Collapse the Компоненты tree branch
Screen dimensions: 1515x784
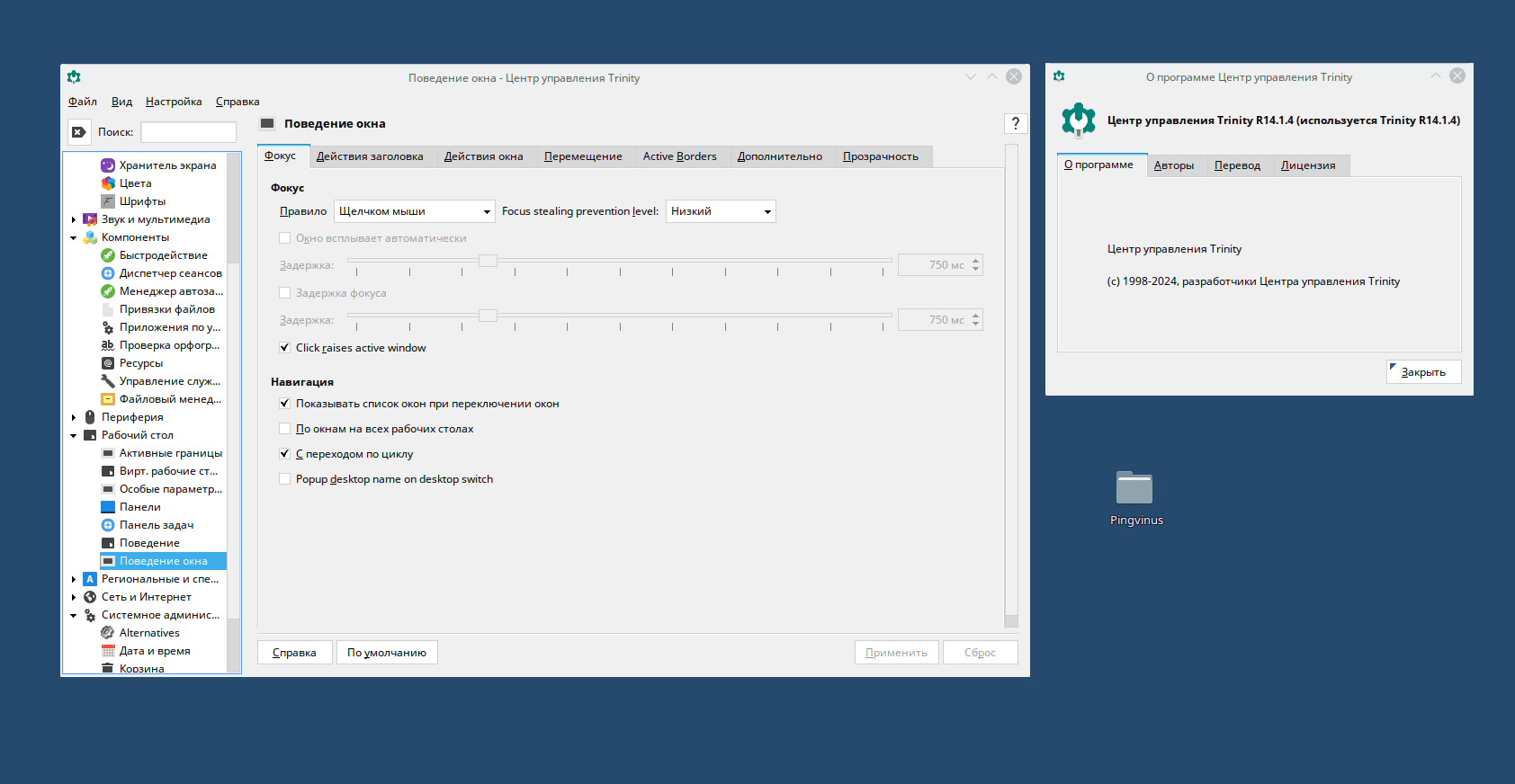pos(74,237)
